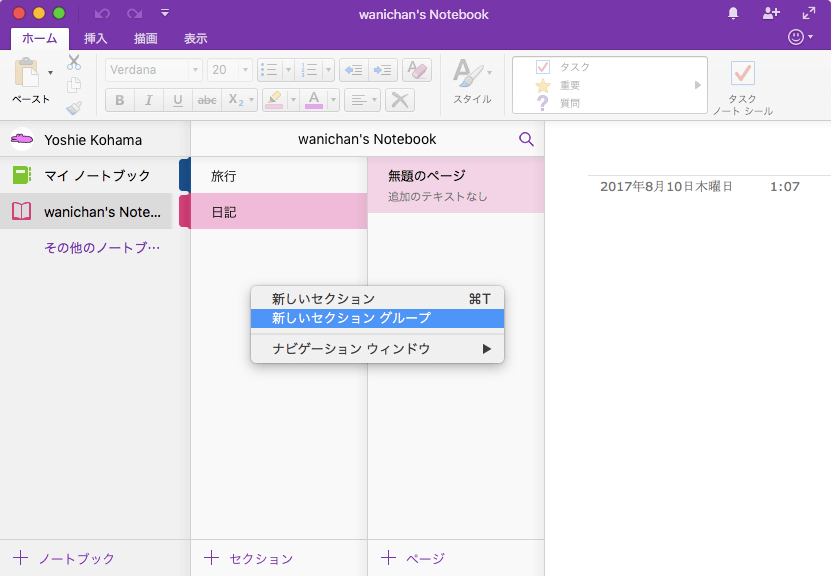Toggle Bold formatting
The width and height of the screenshot is (831, 576).
click(x=120, y=100)
